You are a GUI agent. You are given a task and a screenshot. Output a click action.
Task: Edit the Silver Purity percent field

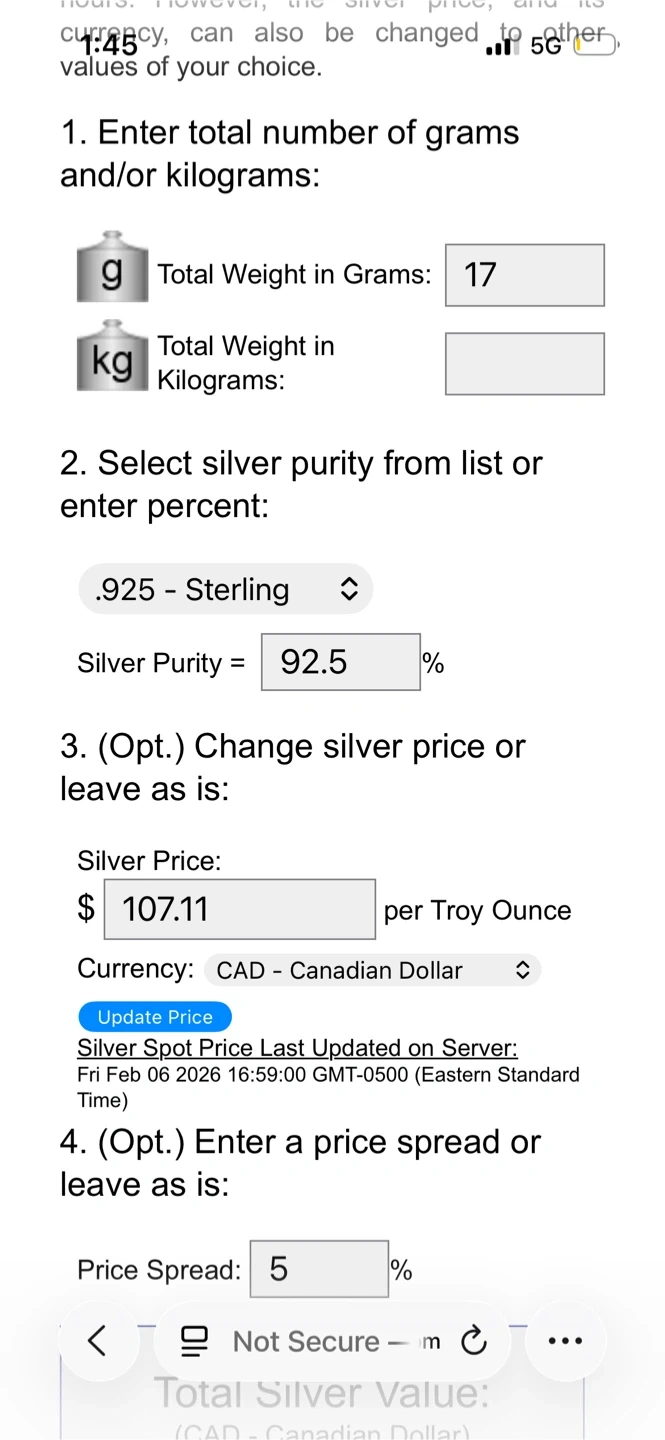point(340,662)
